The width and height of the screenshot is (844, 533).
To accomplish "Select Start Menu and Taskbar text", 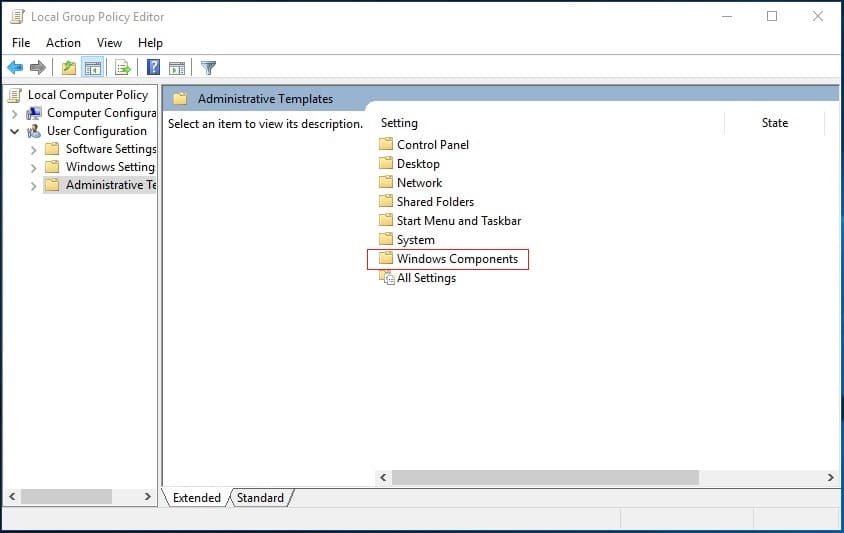I will coord(459,221).
